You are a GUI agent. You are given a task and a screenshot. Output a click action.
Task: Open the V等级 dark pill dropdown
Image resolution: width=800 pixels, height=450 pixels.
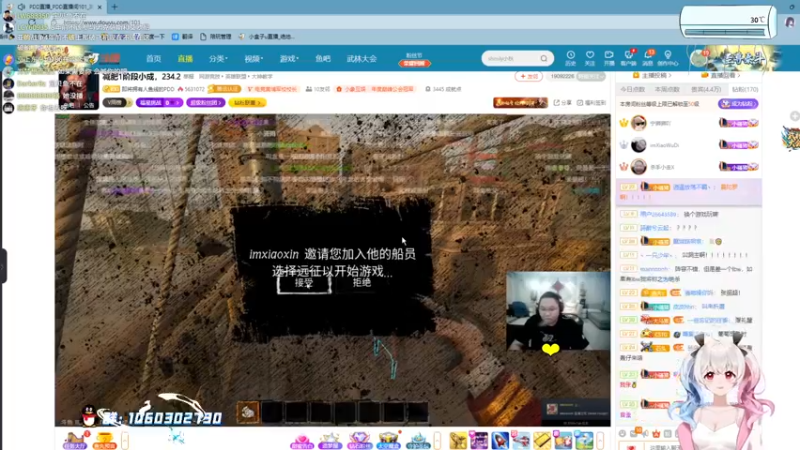[117, 103]
